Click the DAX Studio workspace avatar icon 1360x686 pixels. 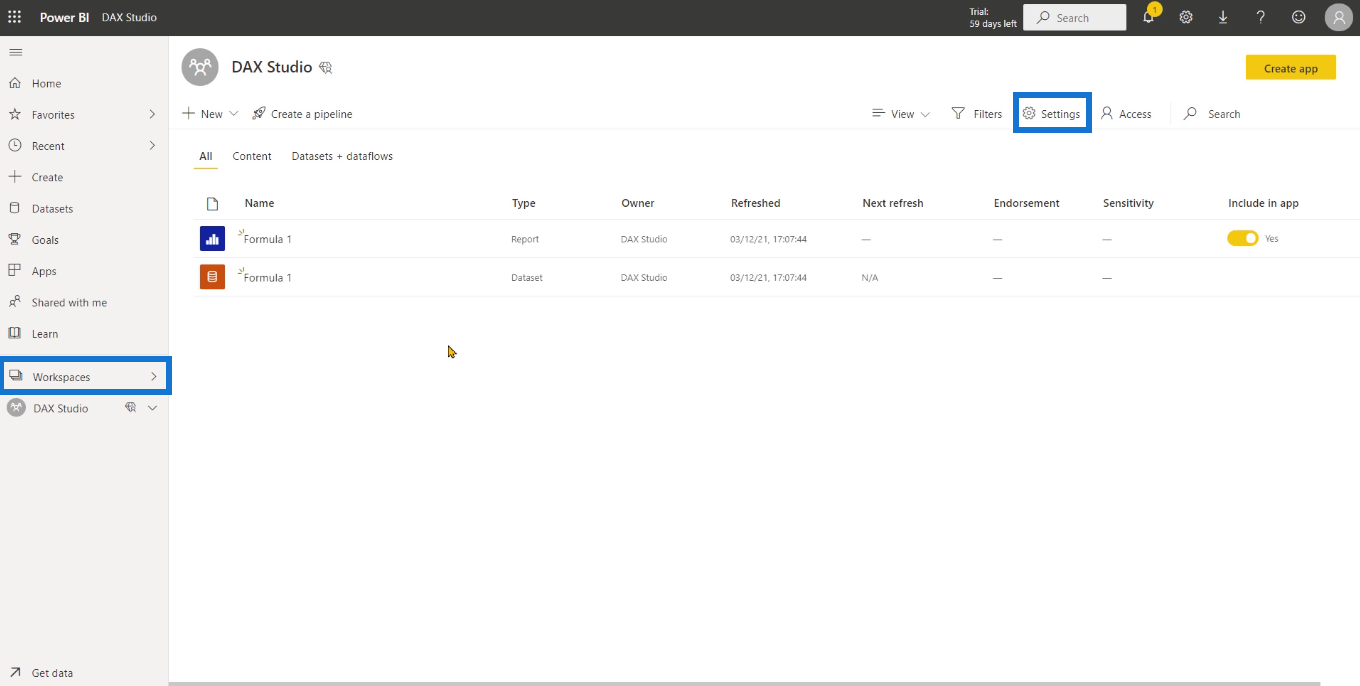[x=200, y=67]
